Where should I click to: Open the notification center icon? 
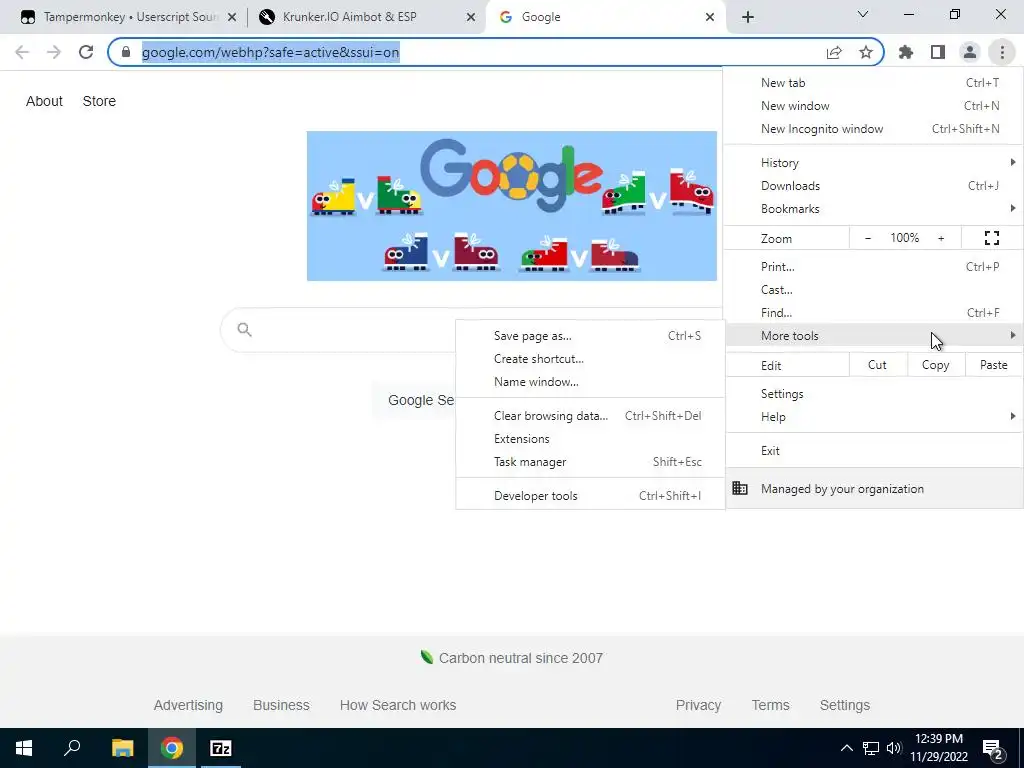993,748
